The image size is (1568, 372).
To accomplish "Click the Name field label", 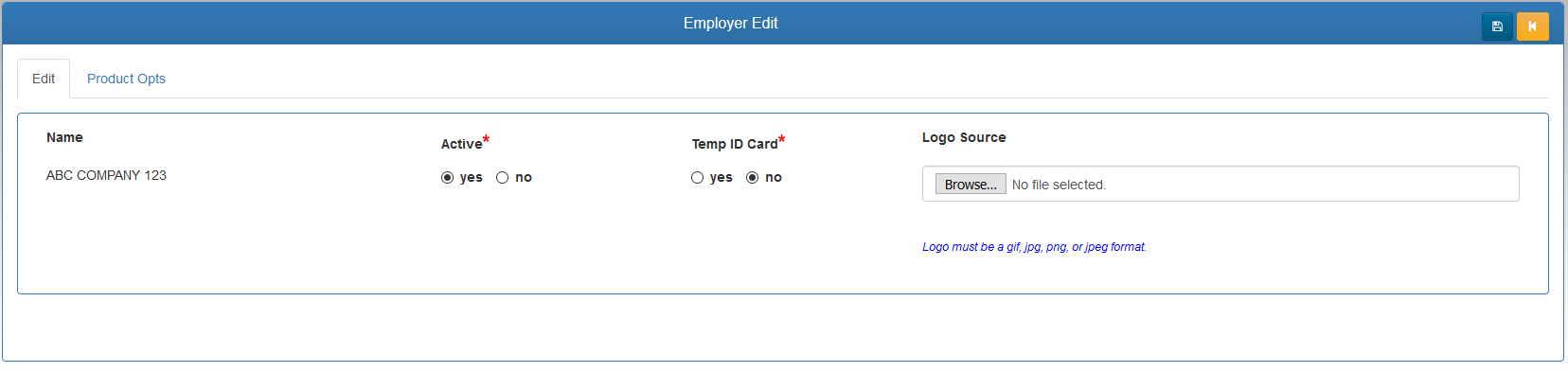I will pos(64,137).
